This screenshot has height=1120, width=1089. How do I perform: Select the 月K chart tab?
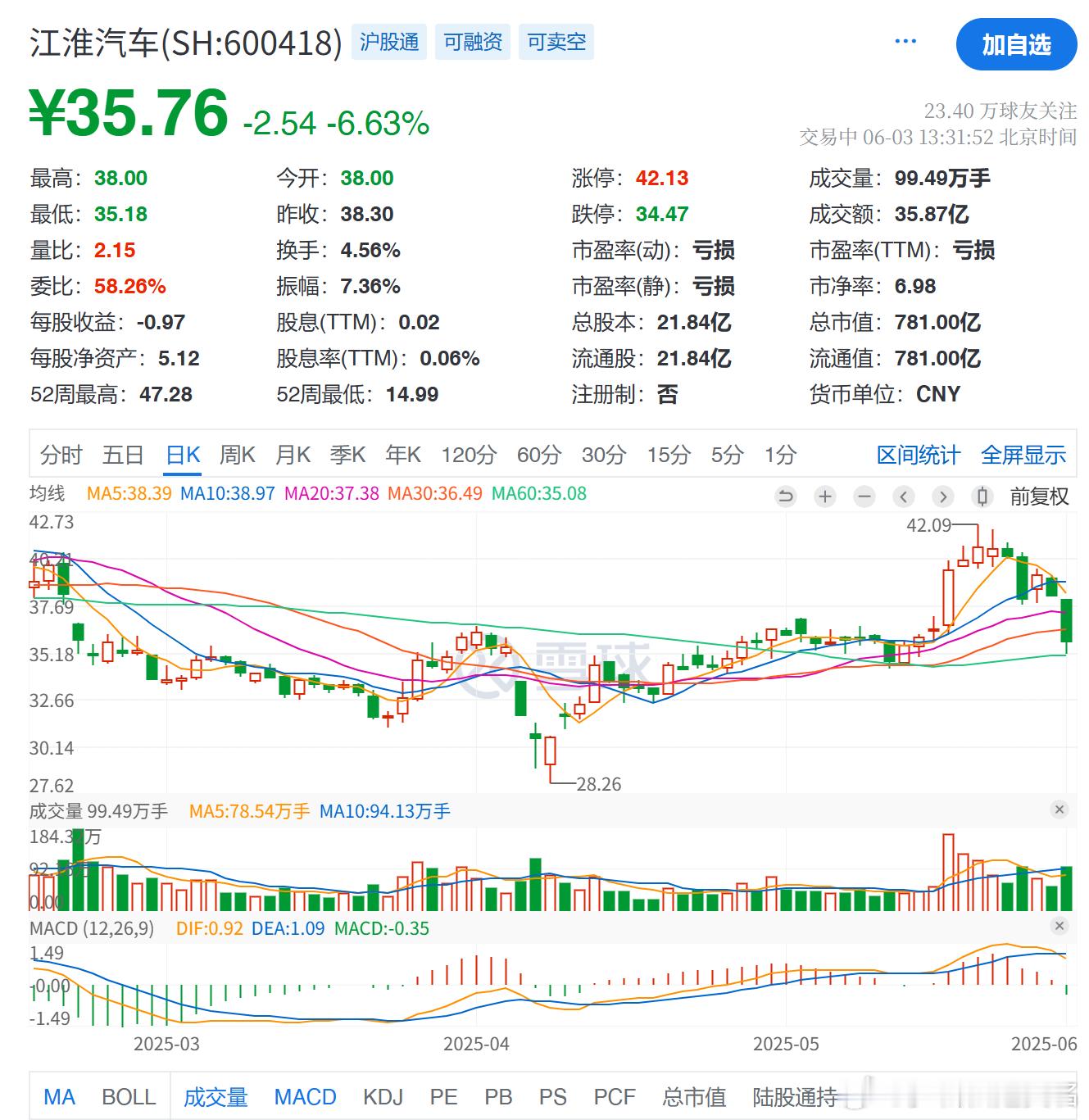click(x=293, y=455)
